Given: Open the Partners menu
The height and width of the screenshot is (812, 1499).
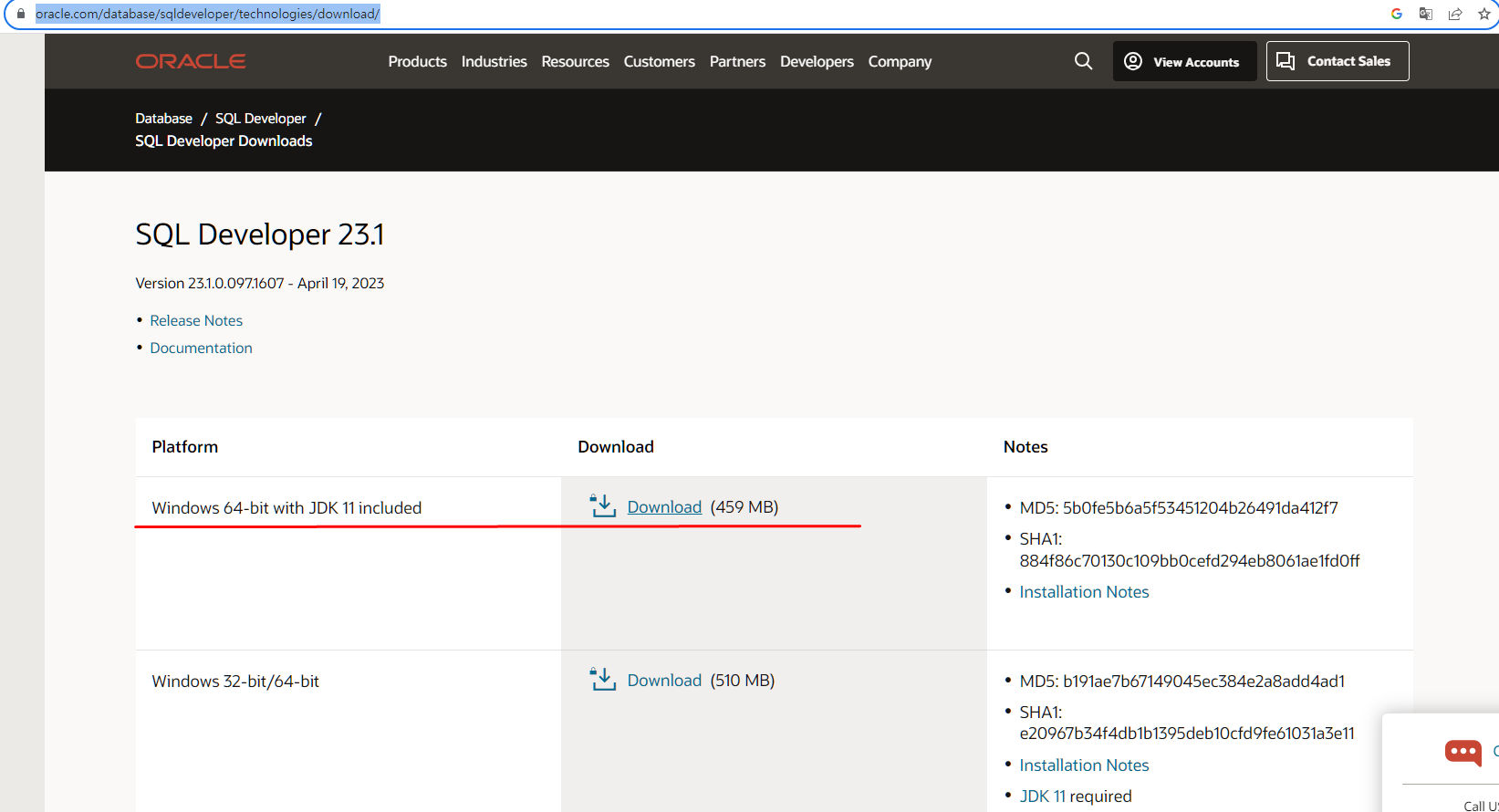Looking at the screenshot, I should (x=737, y=61).
